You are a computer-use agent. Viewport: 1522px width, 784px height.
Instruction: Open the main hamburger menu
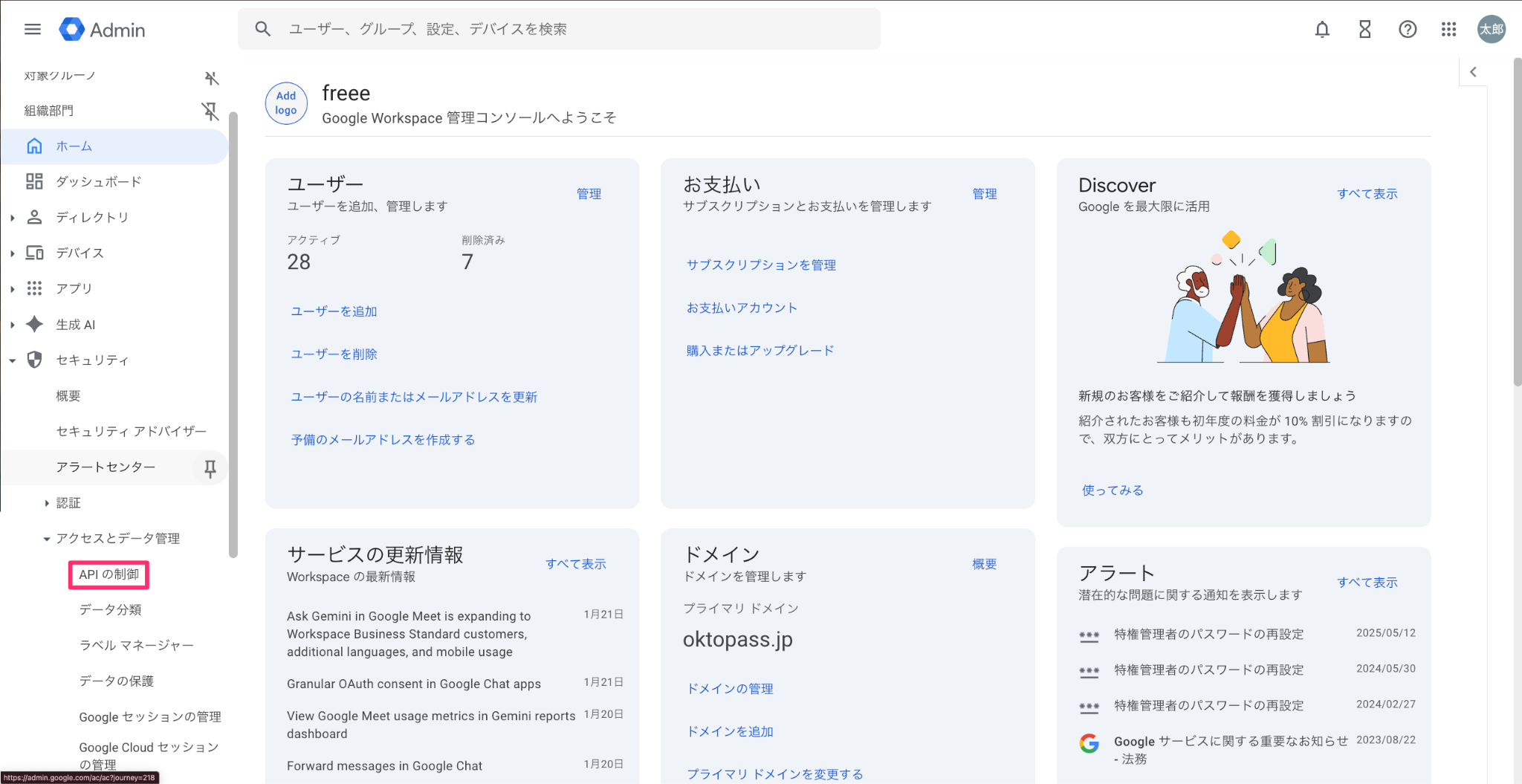coord(33,29)
